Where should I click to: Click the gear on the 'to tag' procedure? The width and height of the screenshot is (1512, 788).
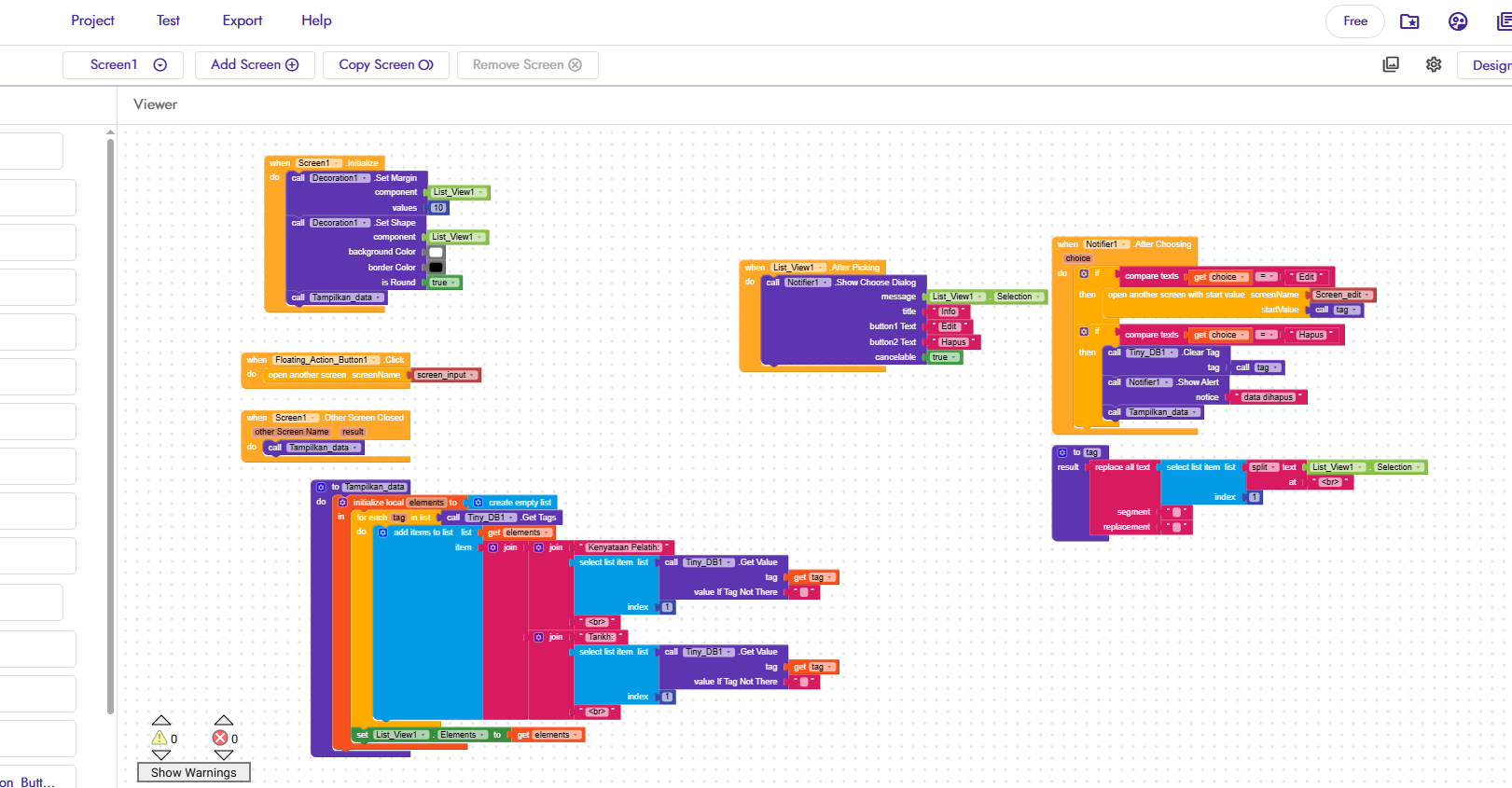(x=1062, y=452)
